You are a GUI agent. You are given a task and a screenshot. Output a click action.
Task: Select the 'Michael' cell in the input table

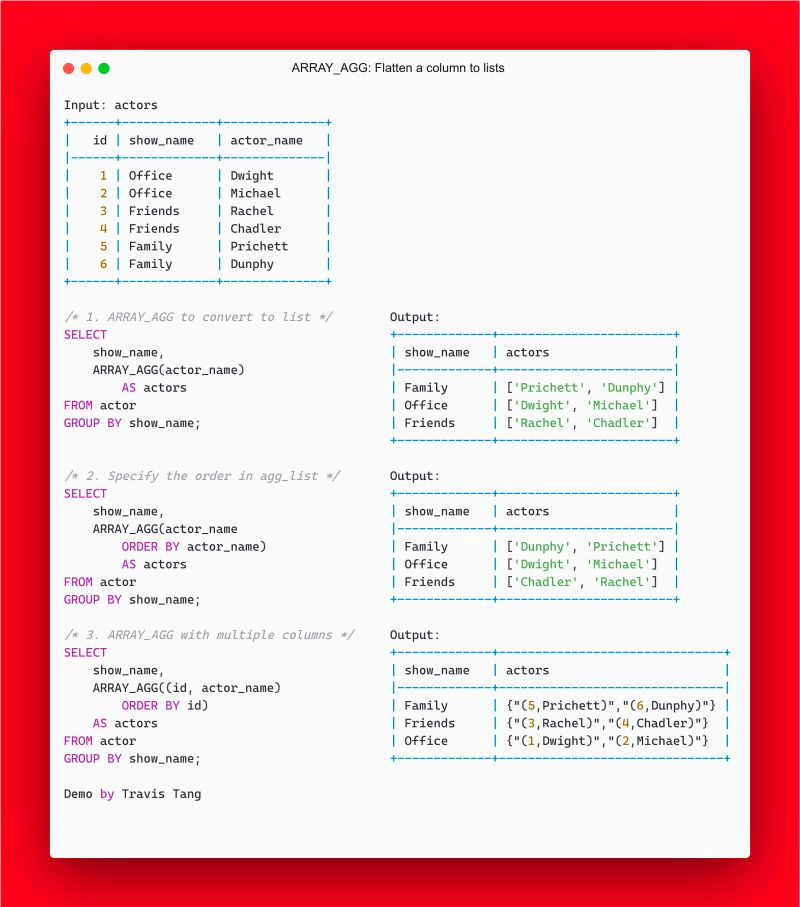(x=255, y=193)
